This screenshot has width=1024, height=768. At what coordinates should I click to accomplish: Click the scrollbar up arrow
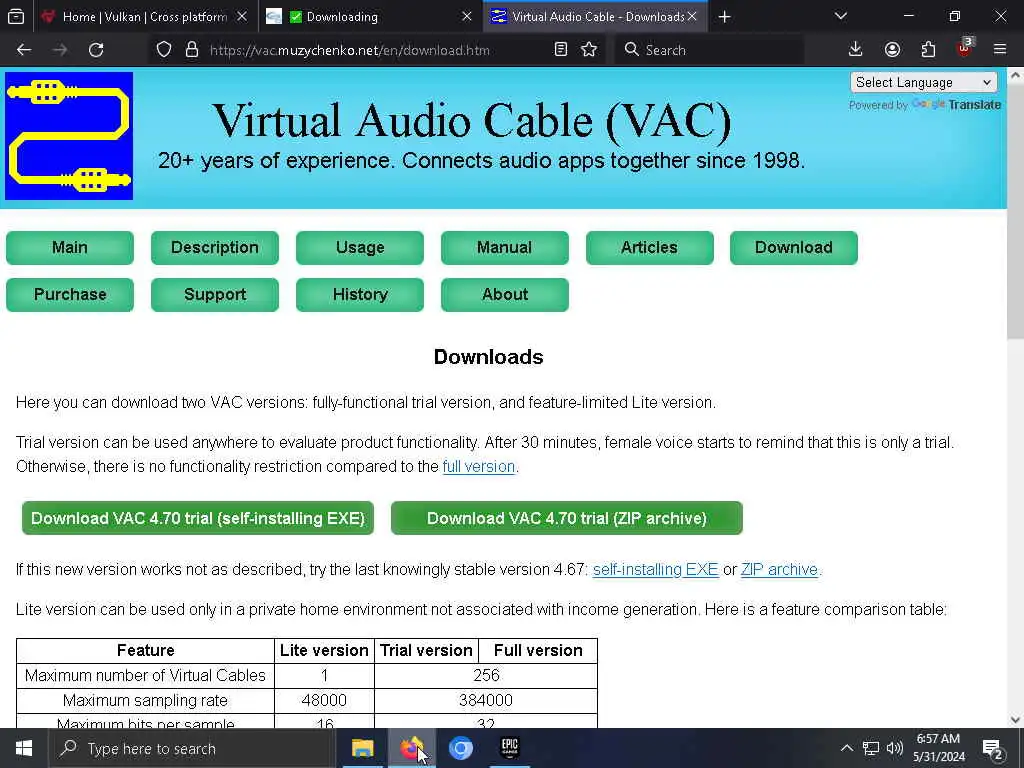(x=1015, y=75)
